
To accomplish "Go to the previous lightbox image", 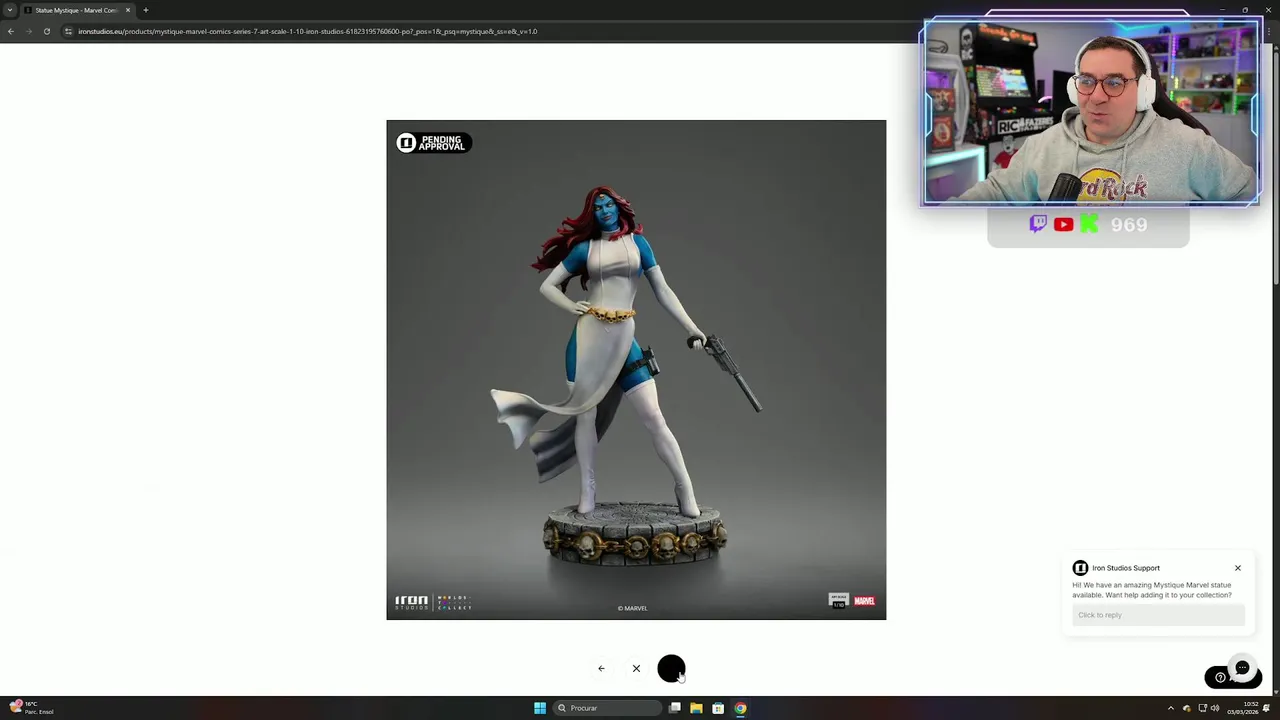I will [601, 668].
